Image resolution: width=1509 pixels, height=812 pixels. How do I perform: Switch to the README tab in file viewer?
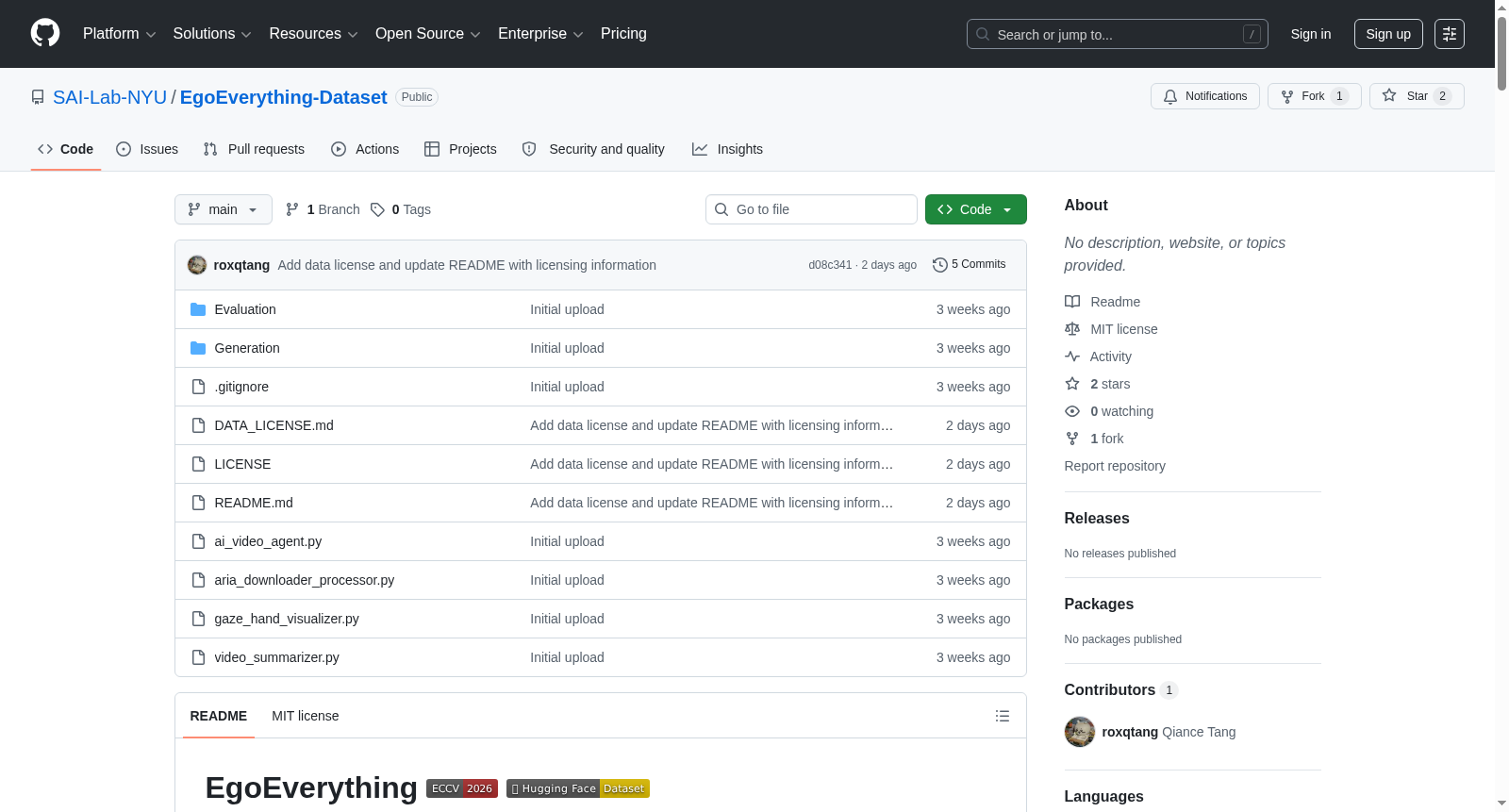219,716
